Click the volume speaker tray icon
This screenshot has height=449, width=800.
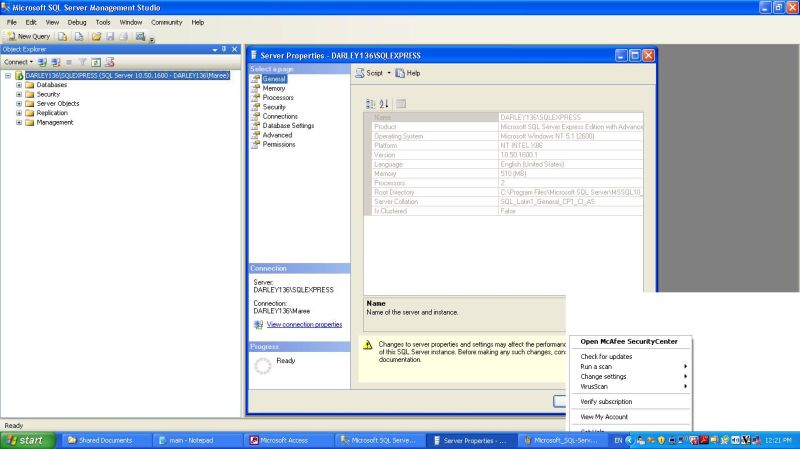click(x=735, y=440)
